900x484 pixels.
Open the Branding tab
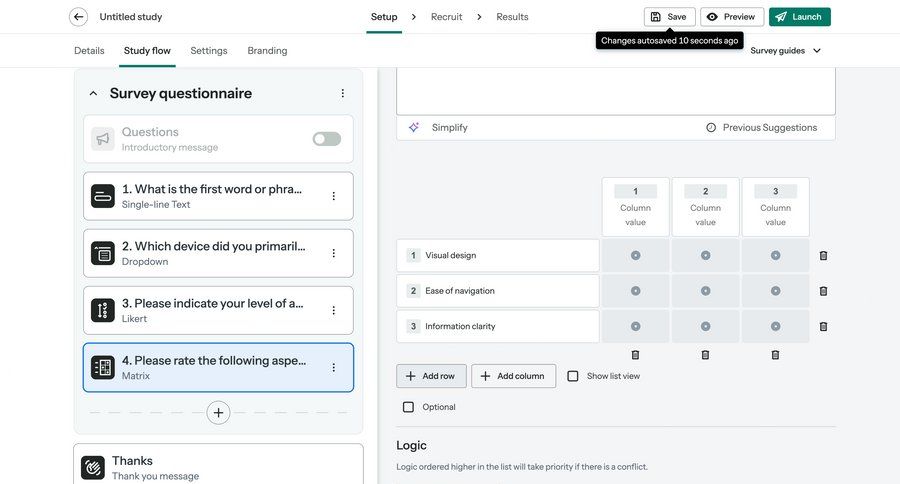[x=267, y=50]
